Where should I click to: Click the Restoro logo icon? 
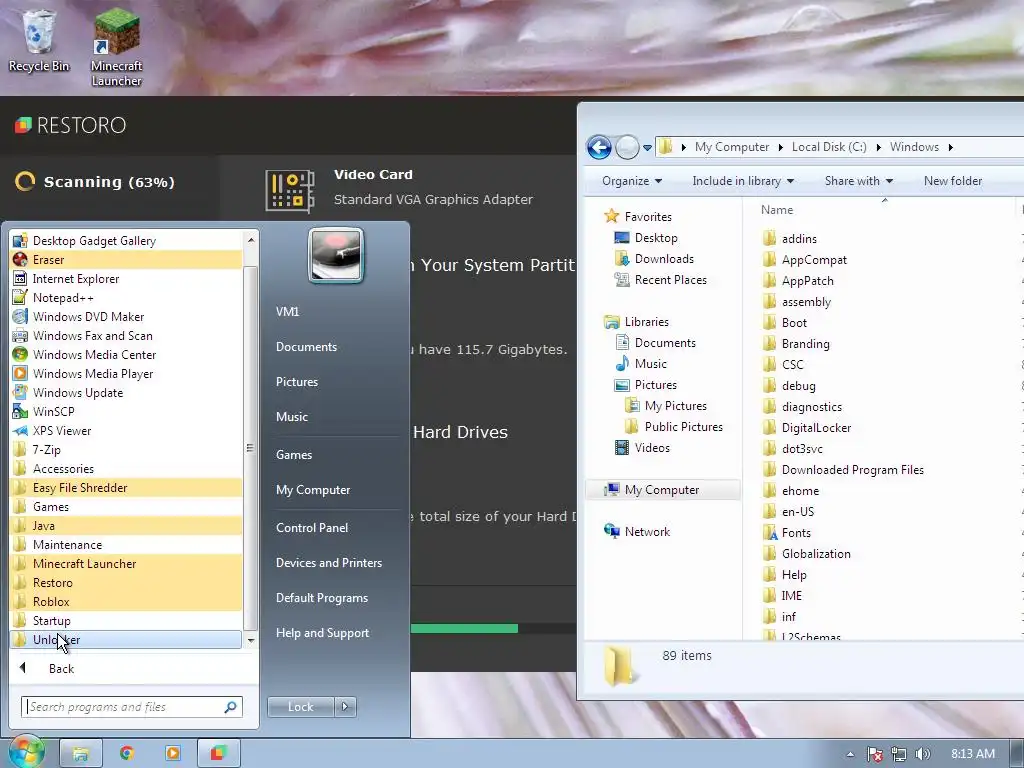(x=24, y=125)
